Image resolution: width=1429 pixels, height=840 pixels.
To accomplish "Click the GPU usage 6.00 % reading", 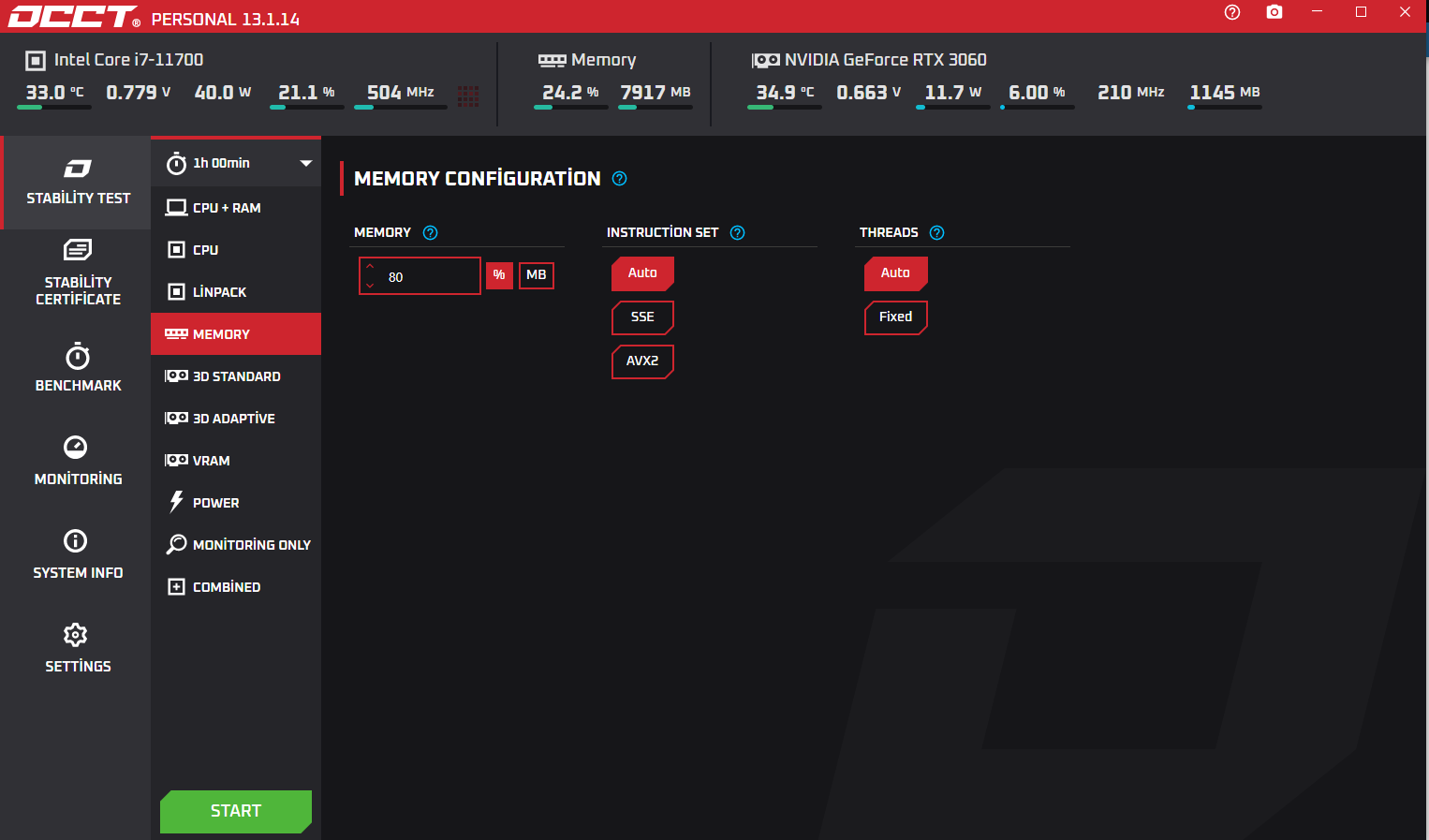I will [x=1037, y=93].
